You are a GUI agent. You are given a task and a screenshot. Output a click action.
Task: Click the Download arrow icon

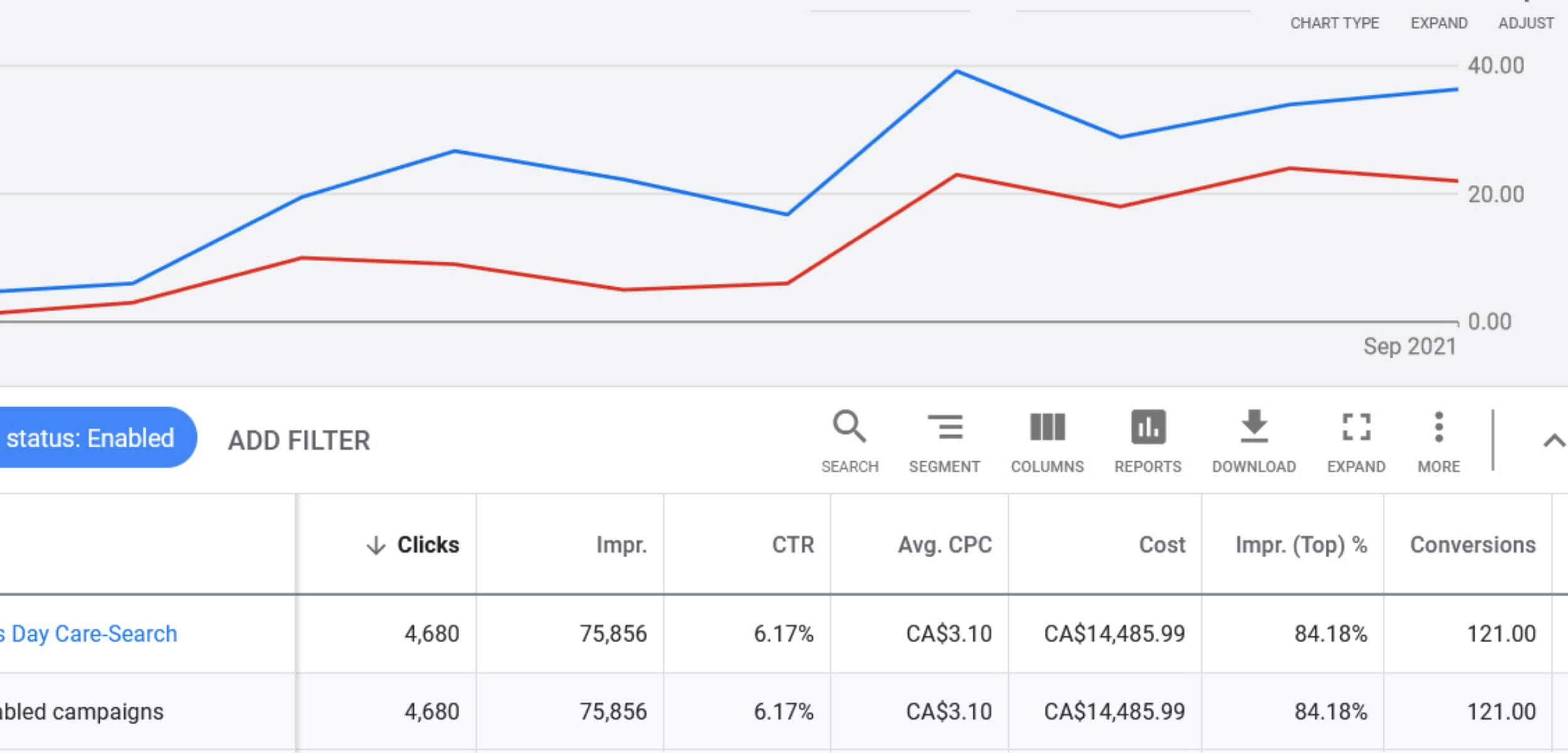click(1253, 428)
